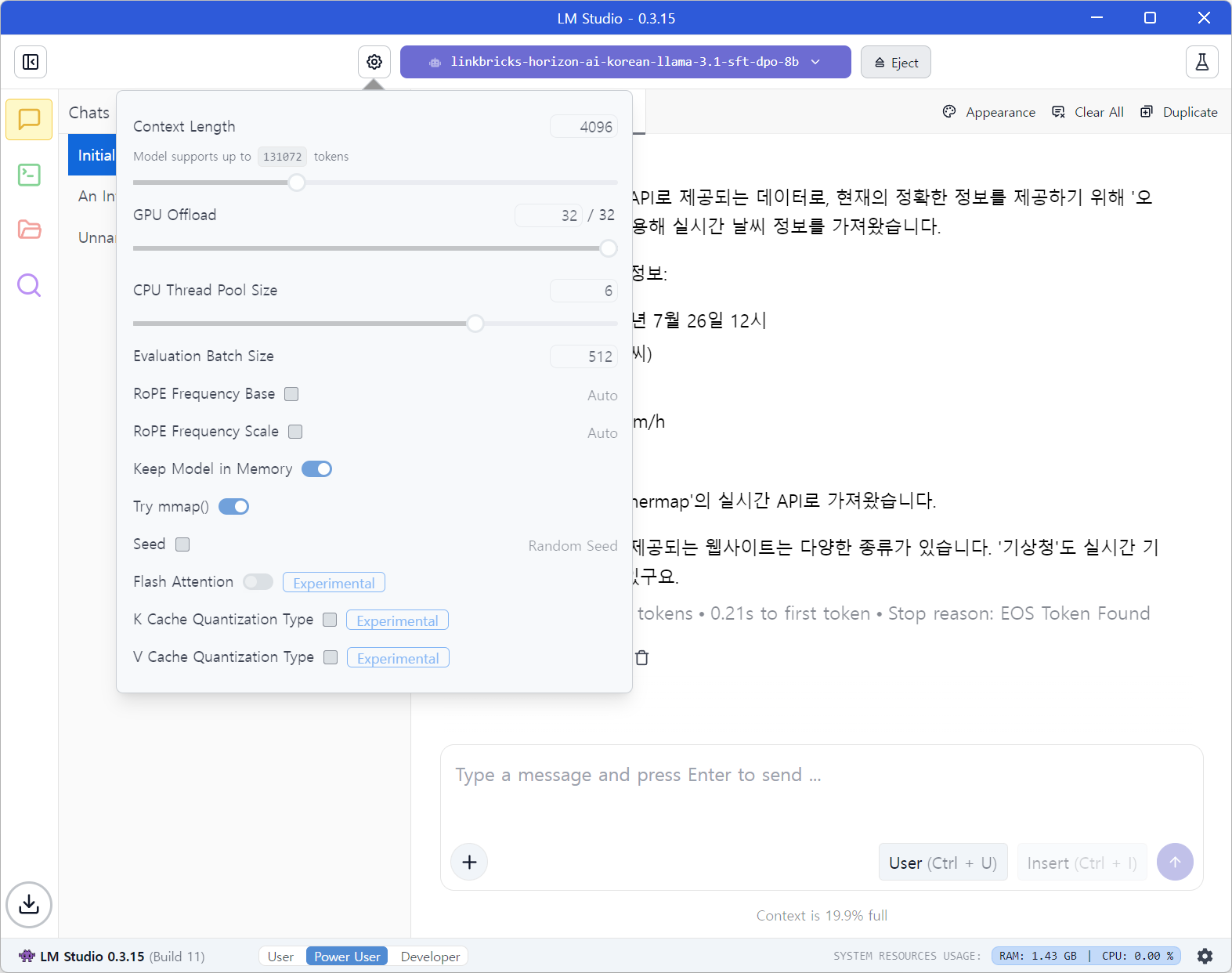Click the Random Seed placeholder
Image resolution: width=1232 pixels, height=973 pixels.
(x=573, y=546)
